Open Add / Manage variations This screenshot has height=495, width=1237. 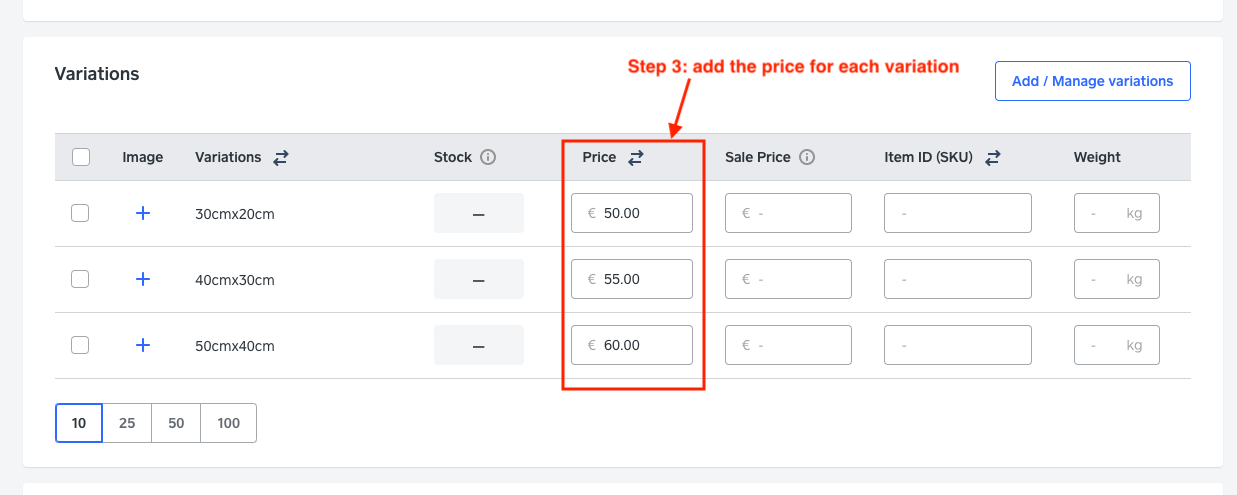(1093, 81)
